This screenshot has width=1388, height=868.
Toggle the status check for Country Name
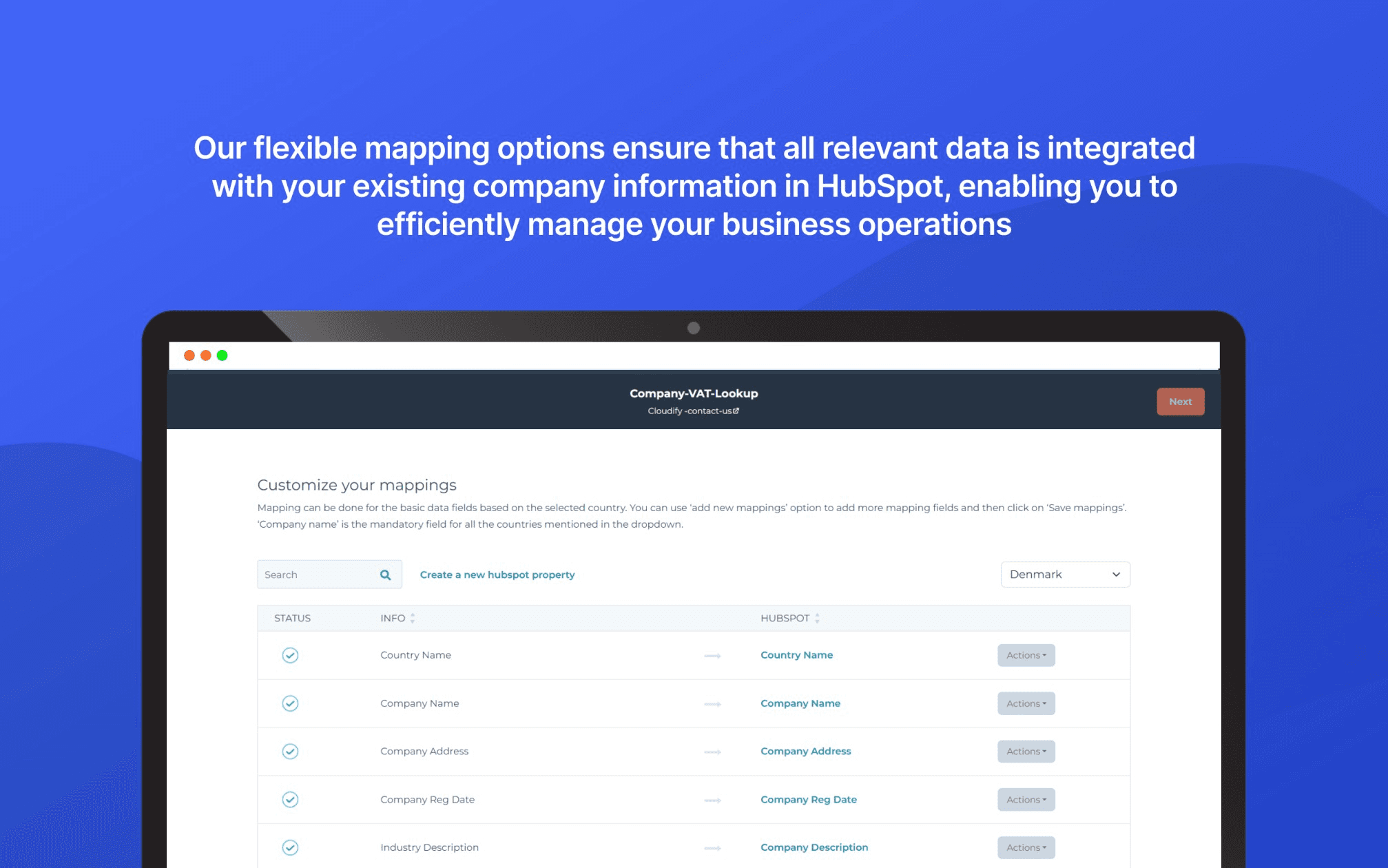(290, 655)
